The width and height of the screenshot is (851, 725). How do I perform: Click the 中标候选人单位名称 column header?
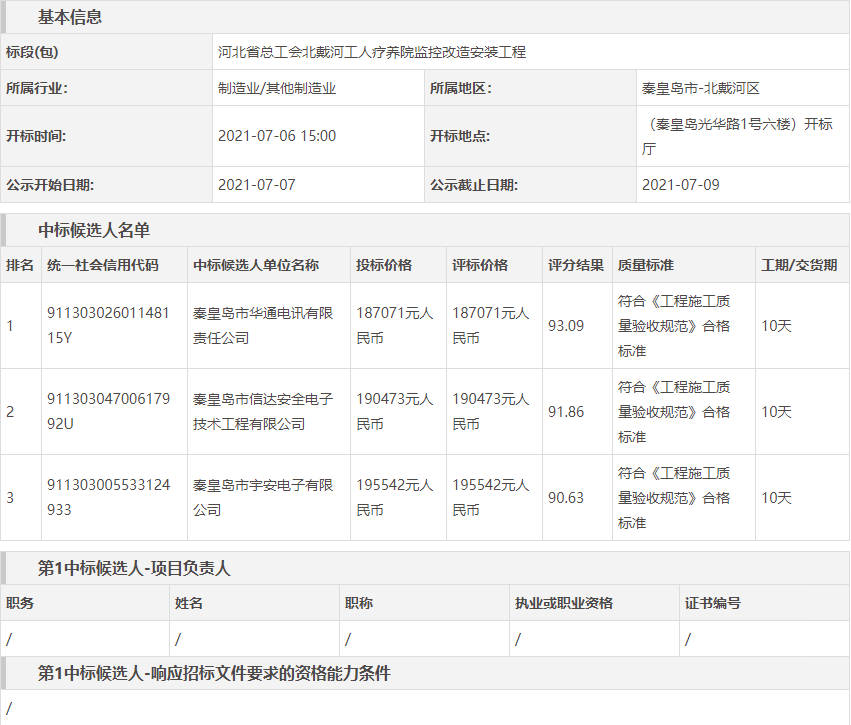[256, 266]
